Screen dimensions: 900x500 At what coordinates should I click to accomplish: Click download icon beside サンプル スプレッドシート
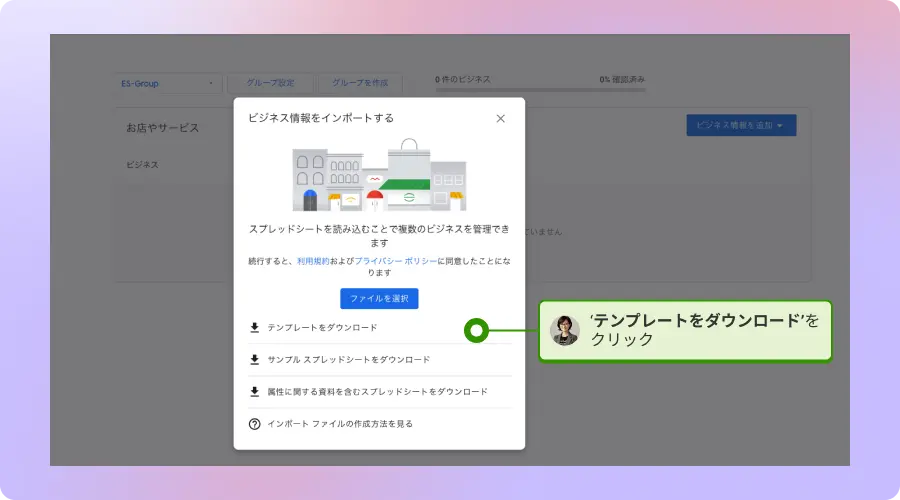coord(255,359)
